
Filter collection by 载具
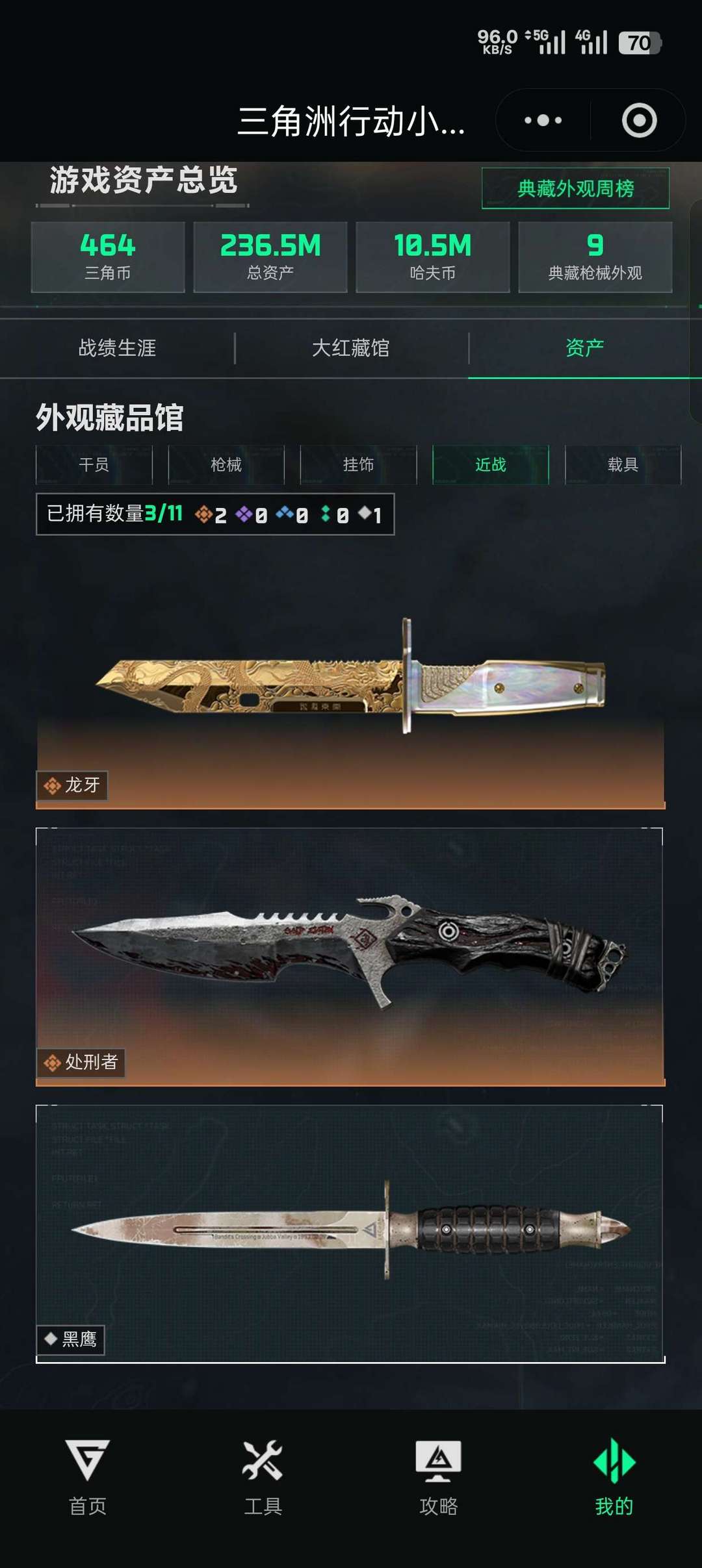623,464
